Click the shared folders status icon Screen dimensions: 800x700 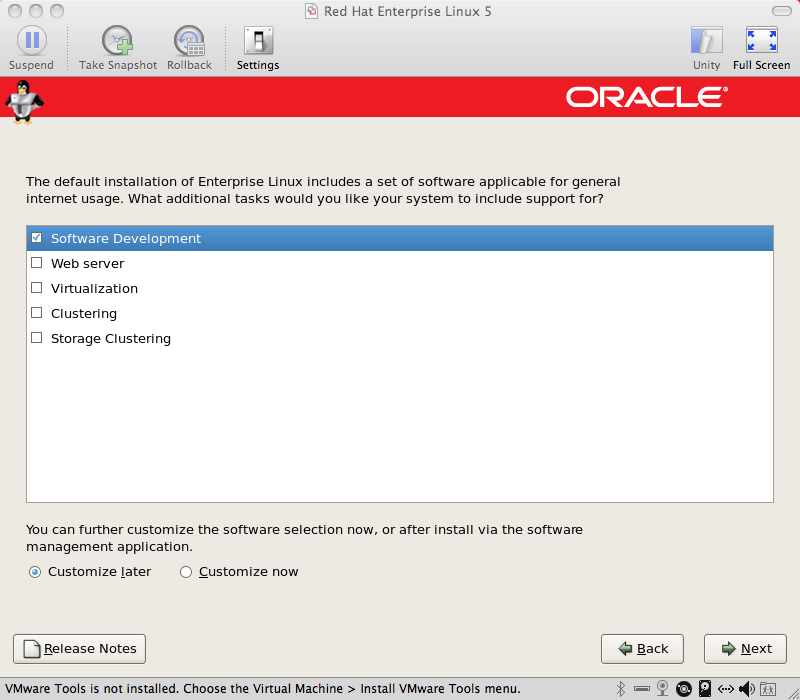point(768,689)
